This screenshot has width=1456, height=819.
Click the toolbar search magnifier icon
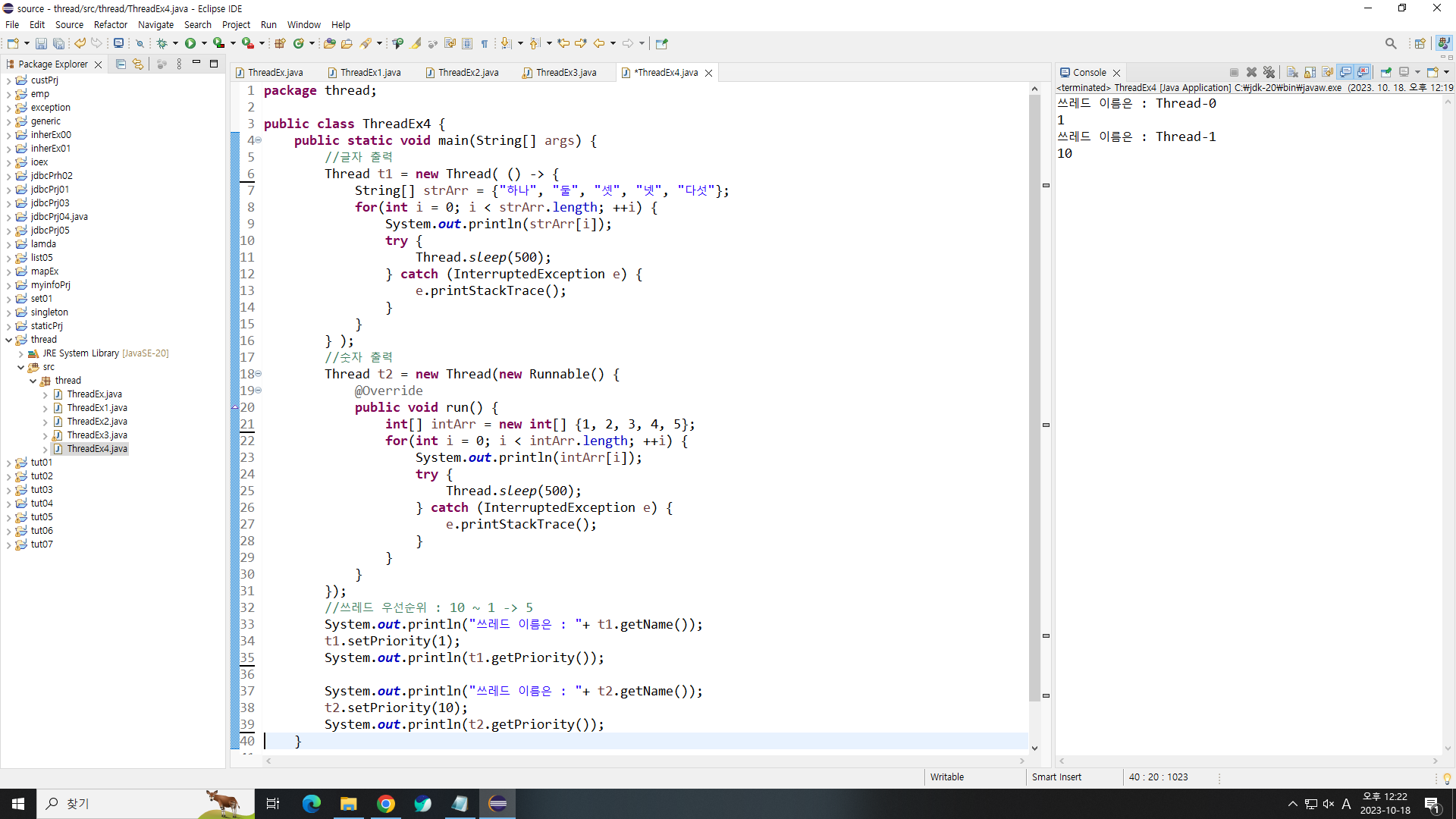(x=1390, y=43)
